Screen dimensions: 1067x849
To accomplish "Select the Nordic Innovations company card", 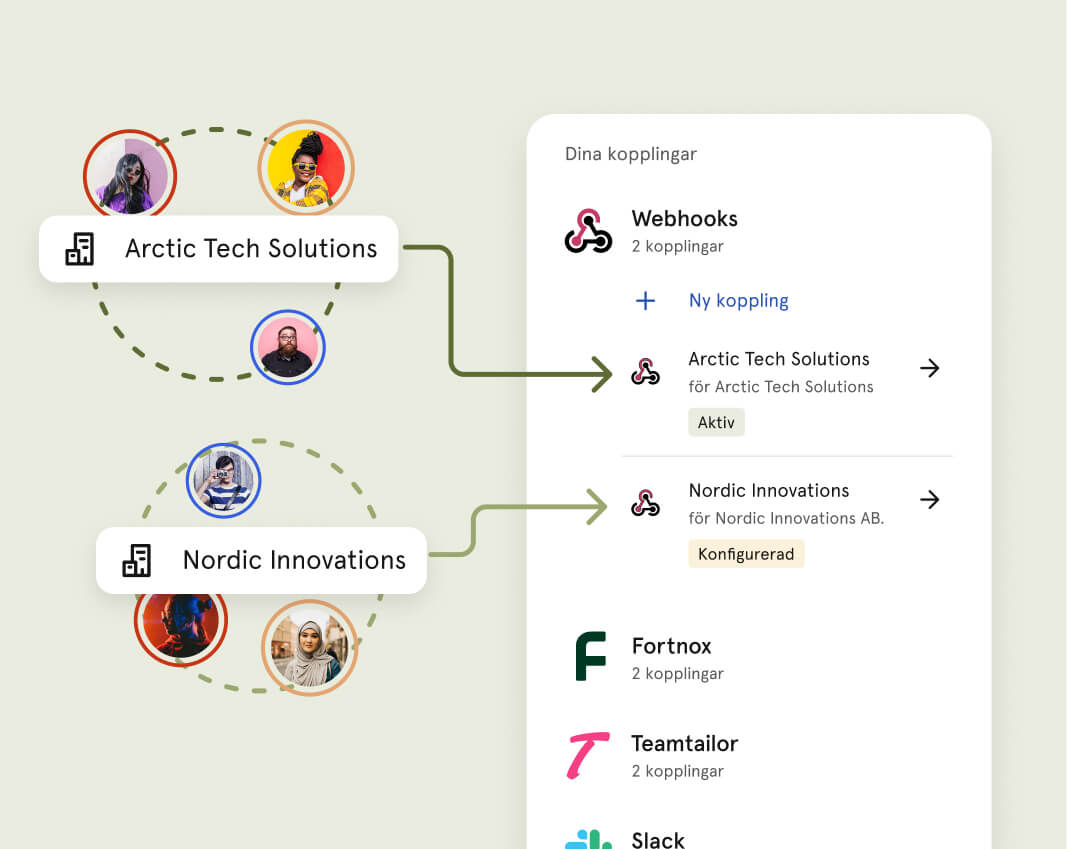I will pyautogui.click(x=261, y=561).
